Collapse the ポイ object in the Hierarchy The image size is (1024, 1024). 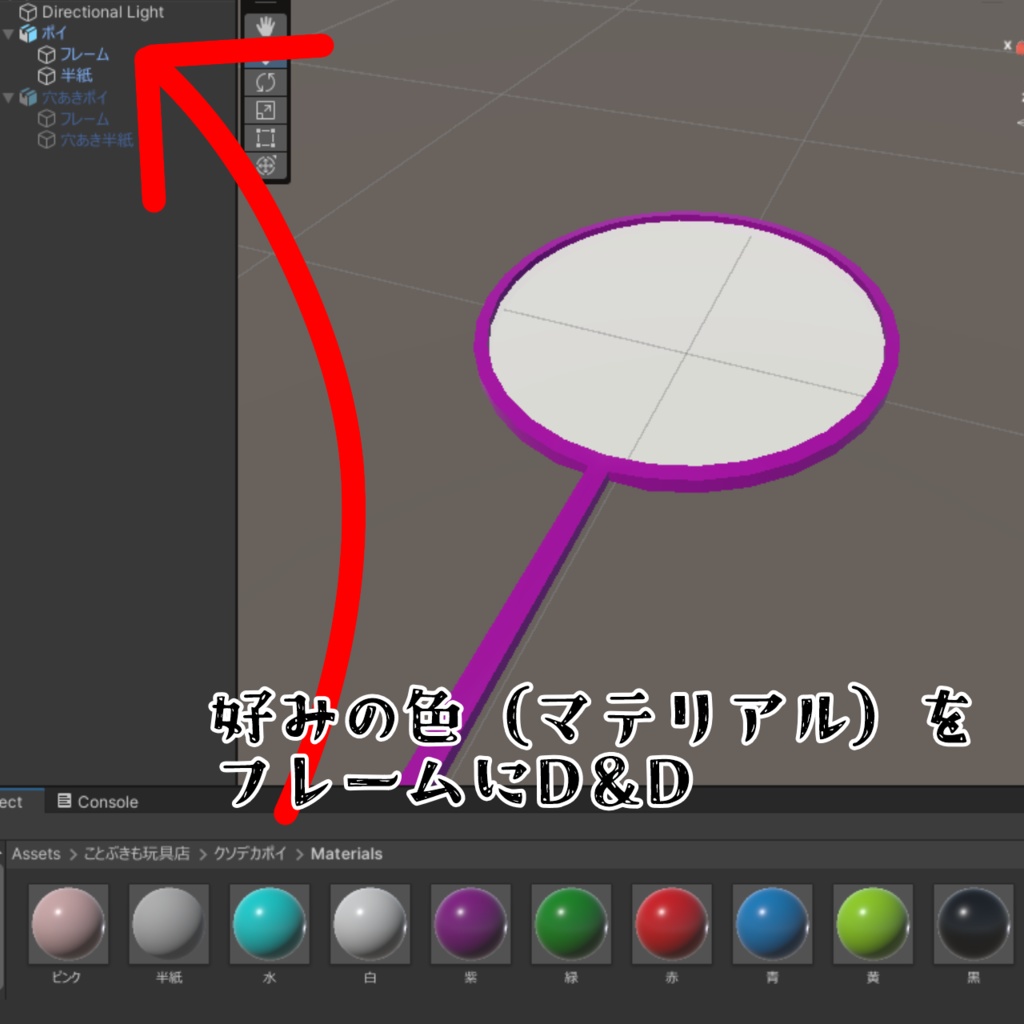(x=7, y=33)
